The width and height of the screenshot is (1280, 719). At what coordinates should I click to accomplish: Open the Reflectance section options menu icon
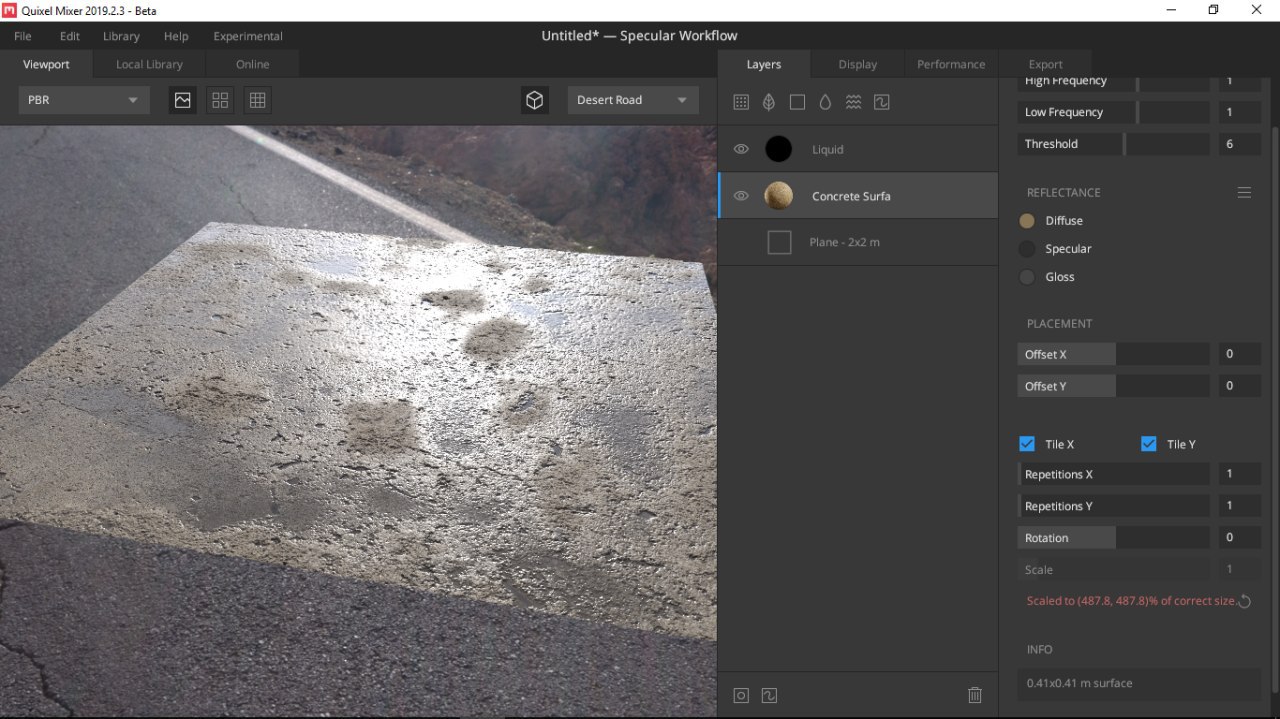click(1244, 192)
